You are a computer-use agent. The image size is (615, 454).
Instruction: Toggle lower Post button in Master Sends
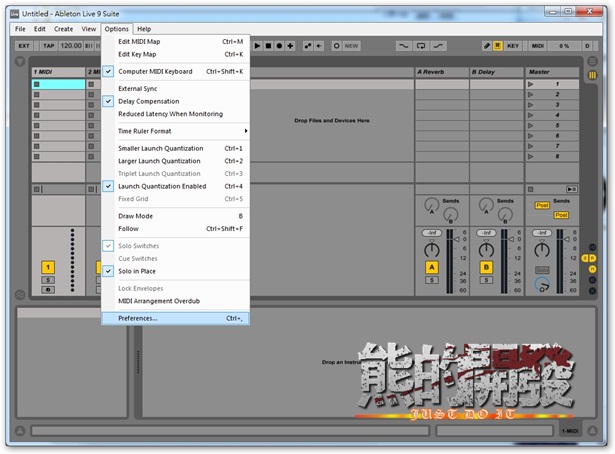pos(561,215)
